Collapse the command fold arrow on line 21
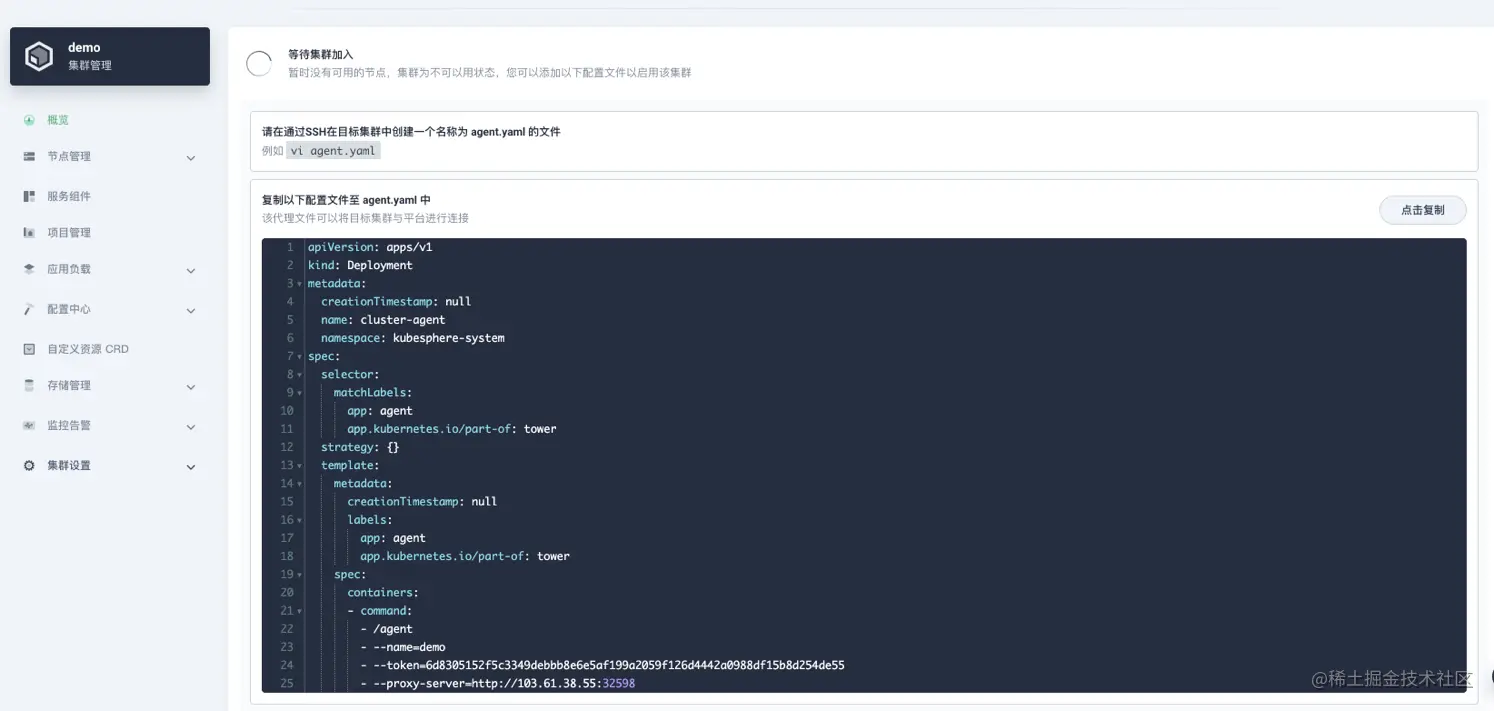 click(x=300, y=611)
